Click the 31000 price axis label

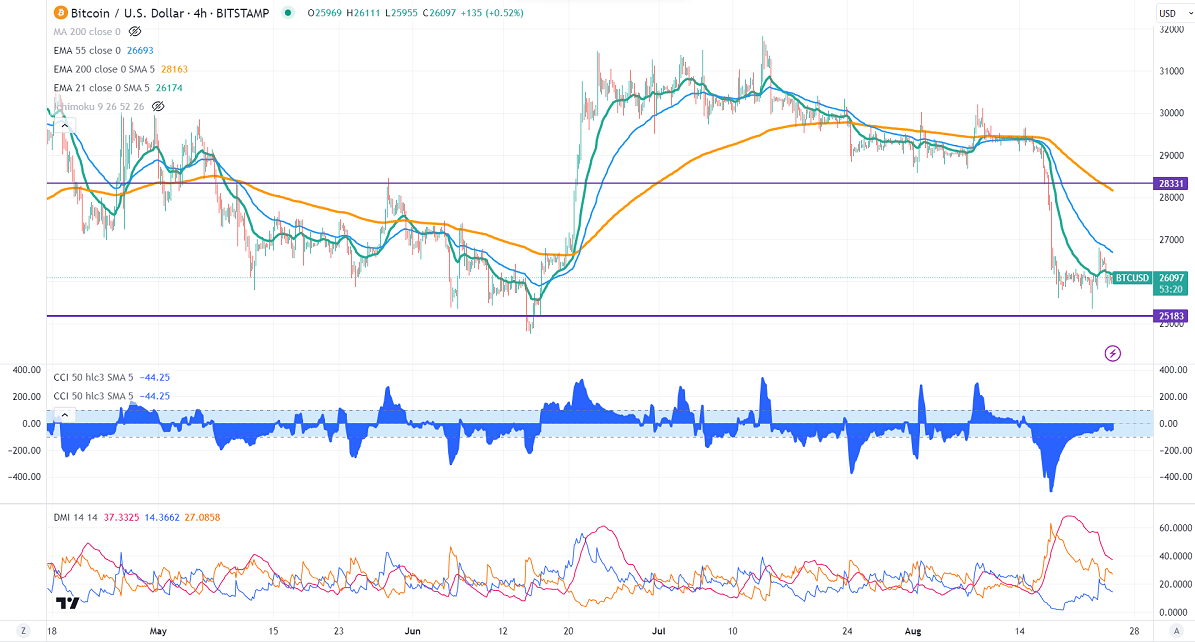pos(1171,72)
